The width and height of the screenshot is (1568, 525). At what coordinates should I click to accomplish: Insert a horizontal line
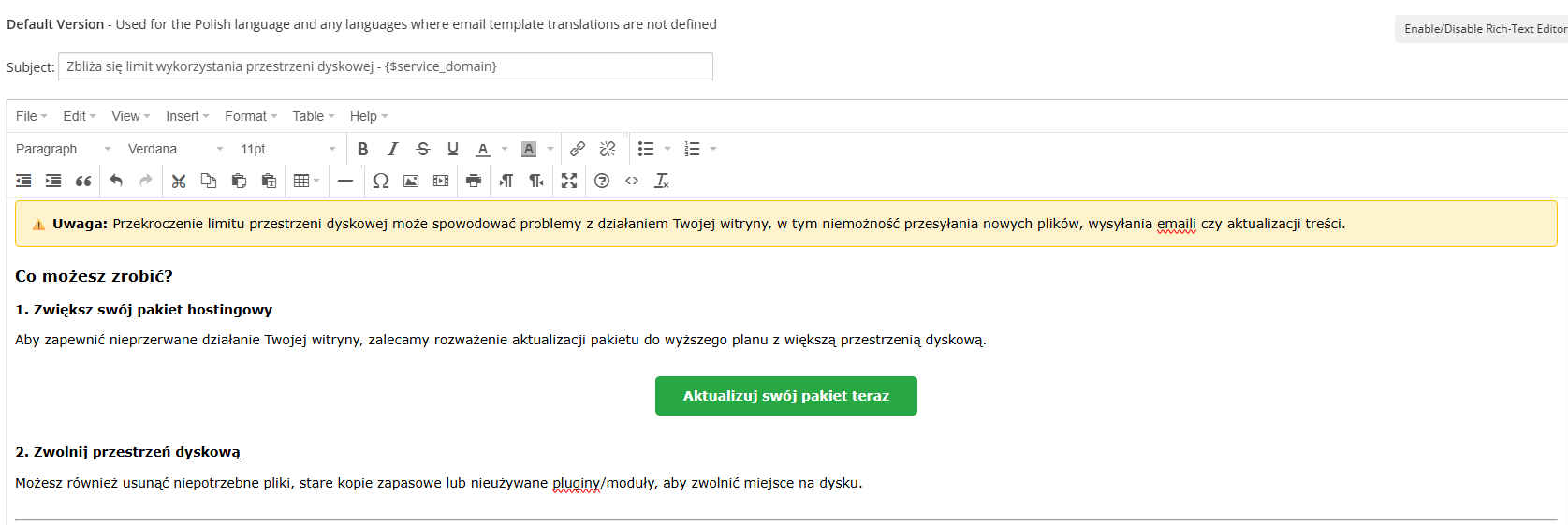tap(345, 181)
